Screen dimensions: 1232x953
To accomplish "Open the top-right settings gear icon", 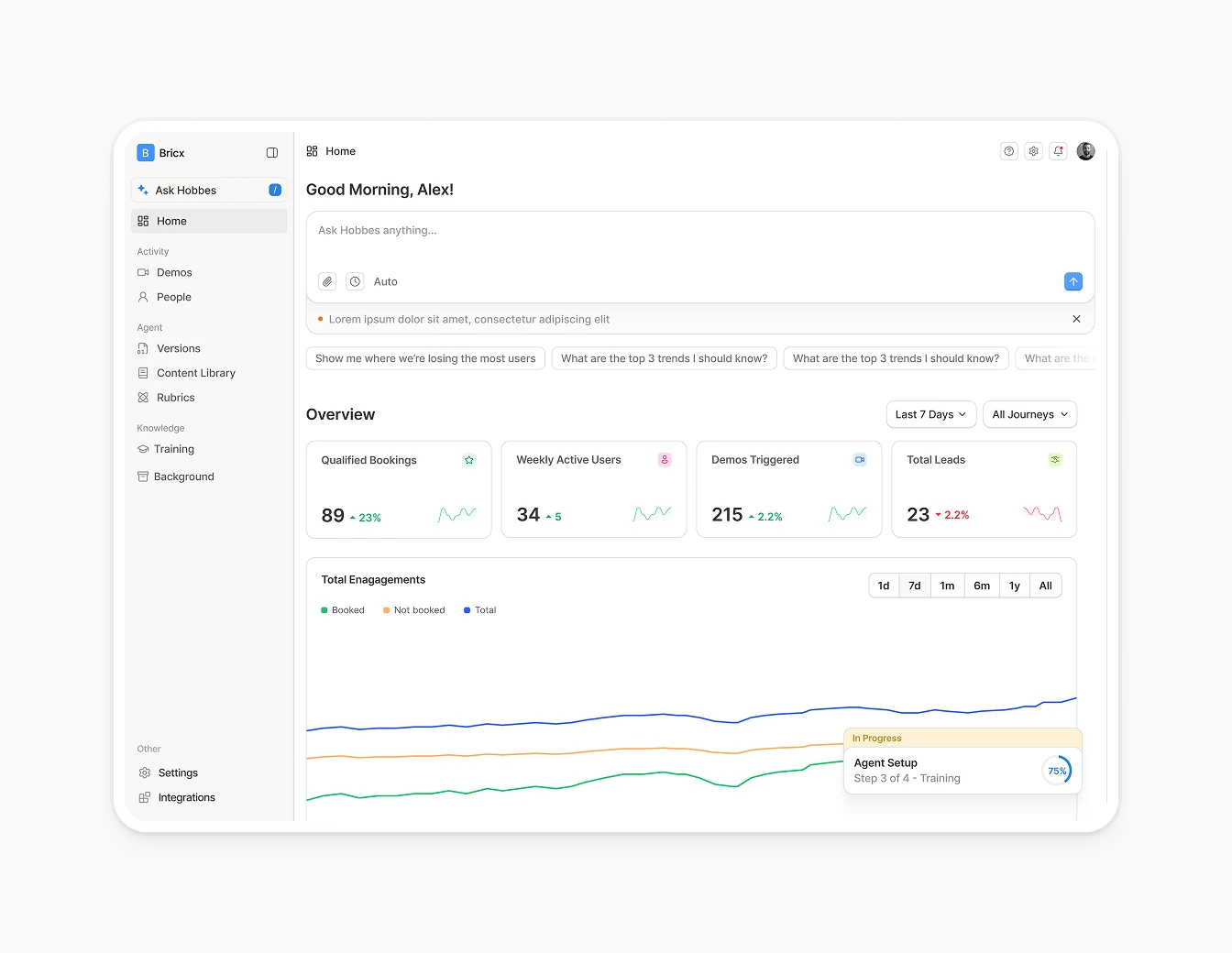I will tap(1033, 151).
